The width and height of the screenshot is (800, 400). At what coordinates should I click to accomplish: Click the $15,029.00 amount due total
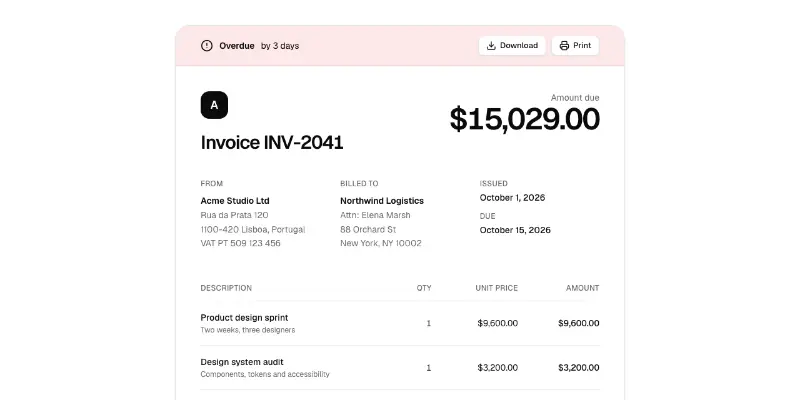tap(524, 119)
